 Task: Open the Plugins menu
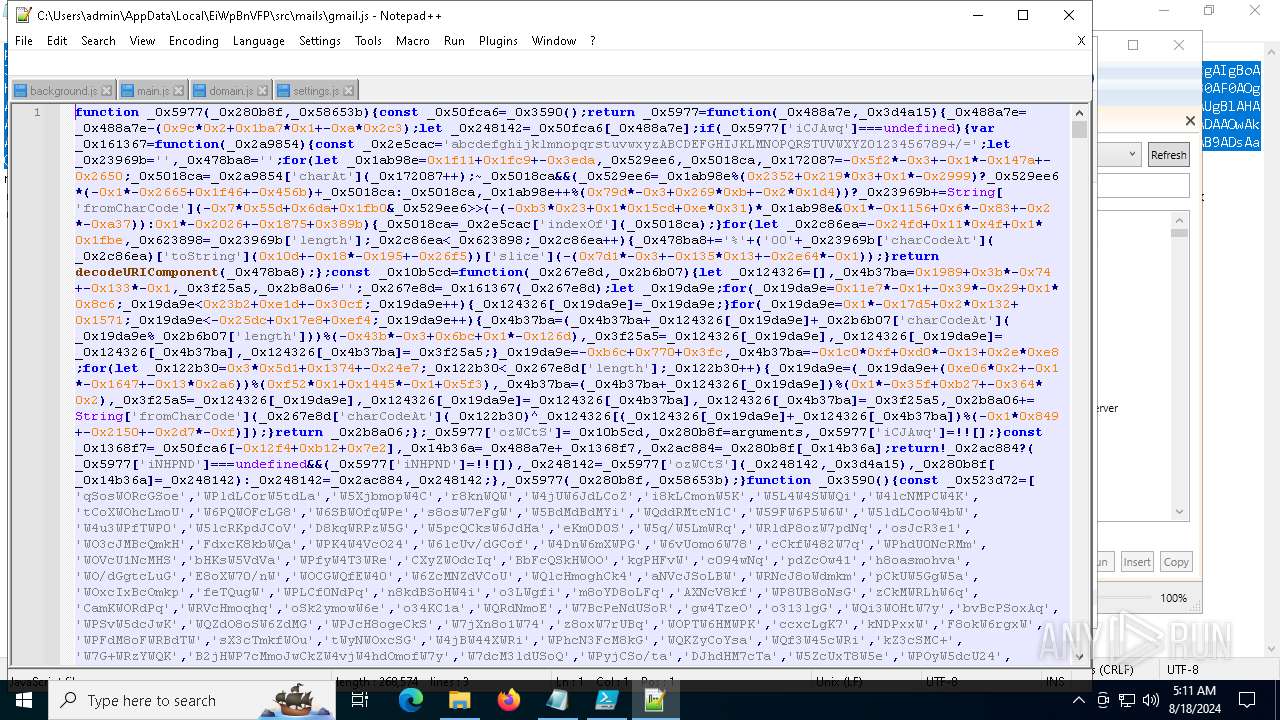[498, 41]
